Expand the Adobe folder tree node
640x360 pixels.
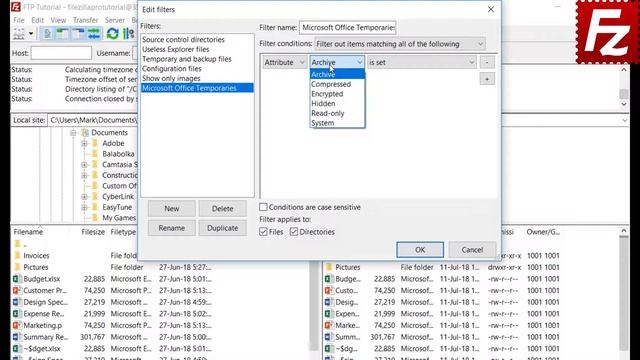pyautogui.click(x=84, y=143)
